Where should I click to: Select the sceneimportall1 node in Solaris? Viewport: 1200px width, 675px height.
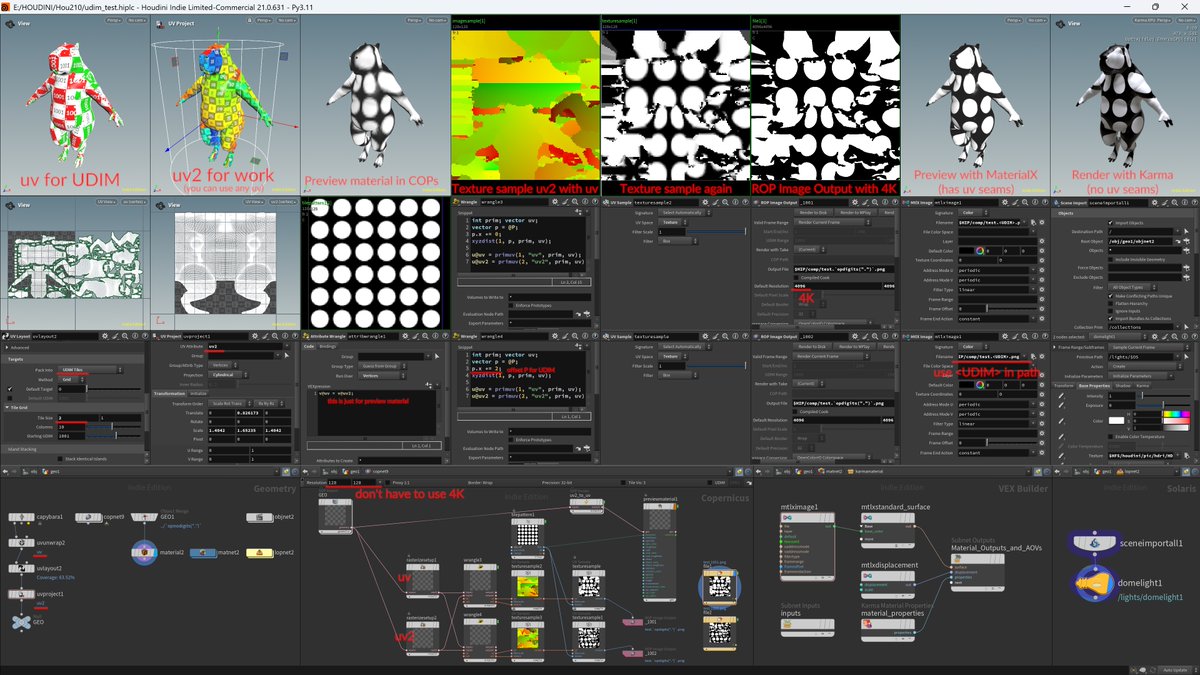click(1094, 542)
